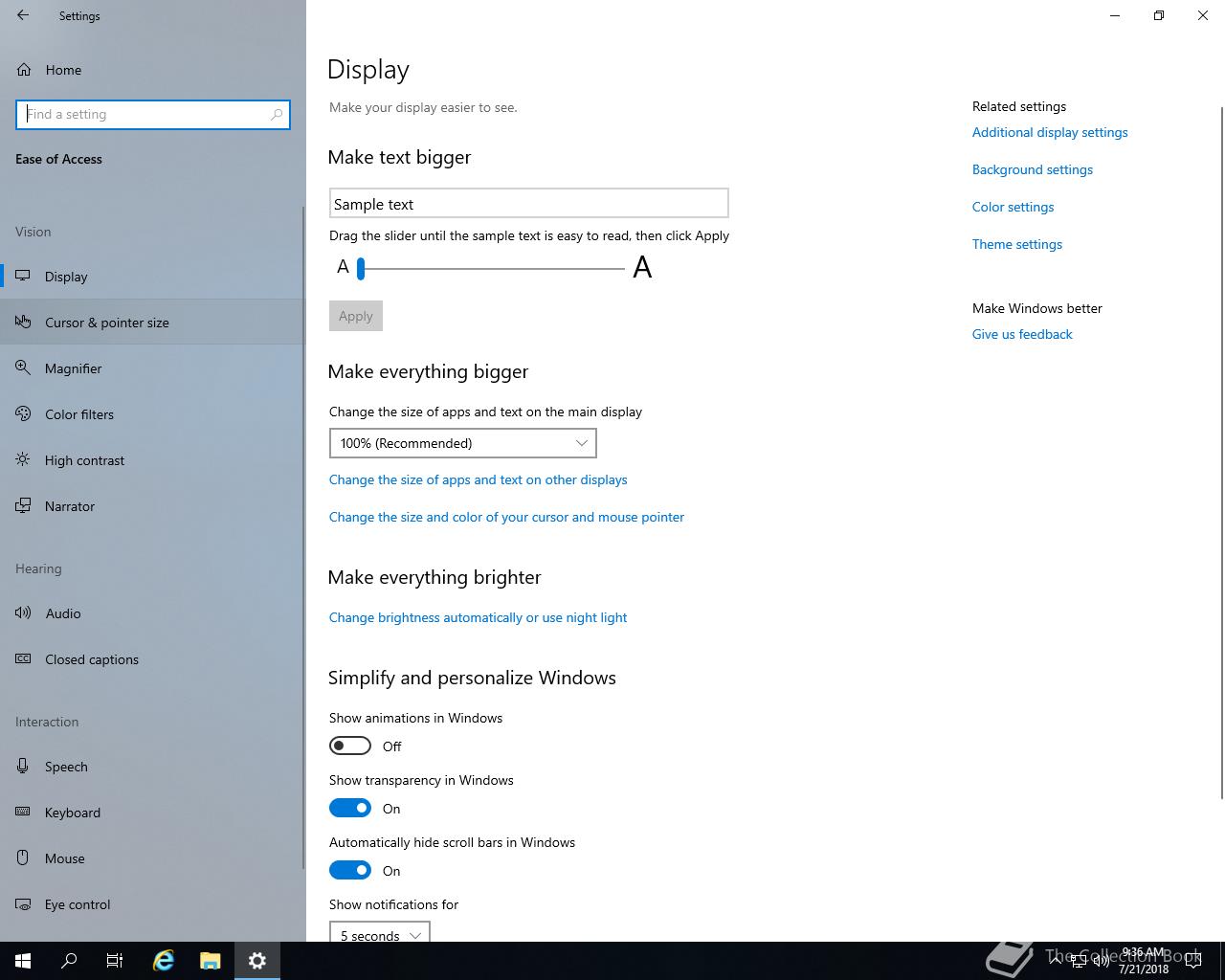The width and height of the screenshot is (1225, 980).
Task: Select the Speech microphone icon
Action: 23,767
